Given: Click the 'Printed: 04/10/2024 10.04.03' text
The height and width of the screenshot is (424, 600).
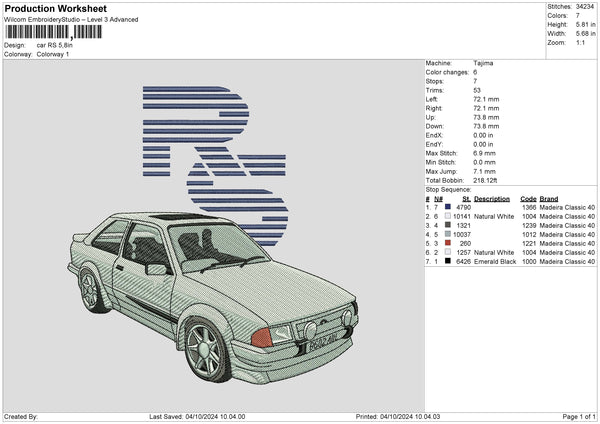Looking at the screenshot, I should point(398,416).
